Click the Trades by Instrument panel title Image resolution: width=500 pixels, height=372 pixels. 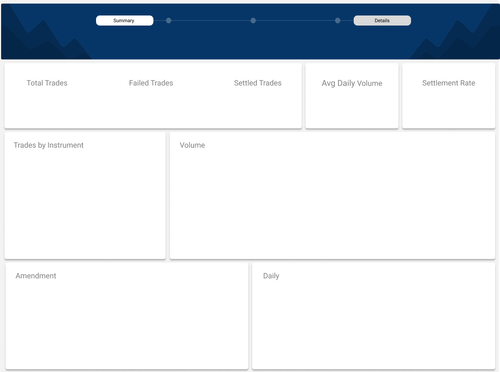click(x=49, y=145)
